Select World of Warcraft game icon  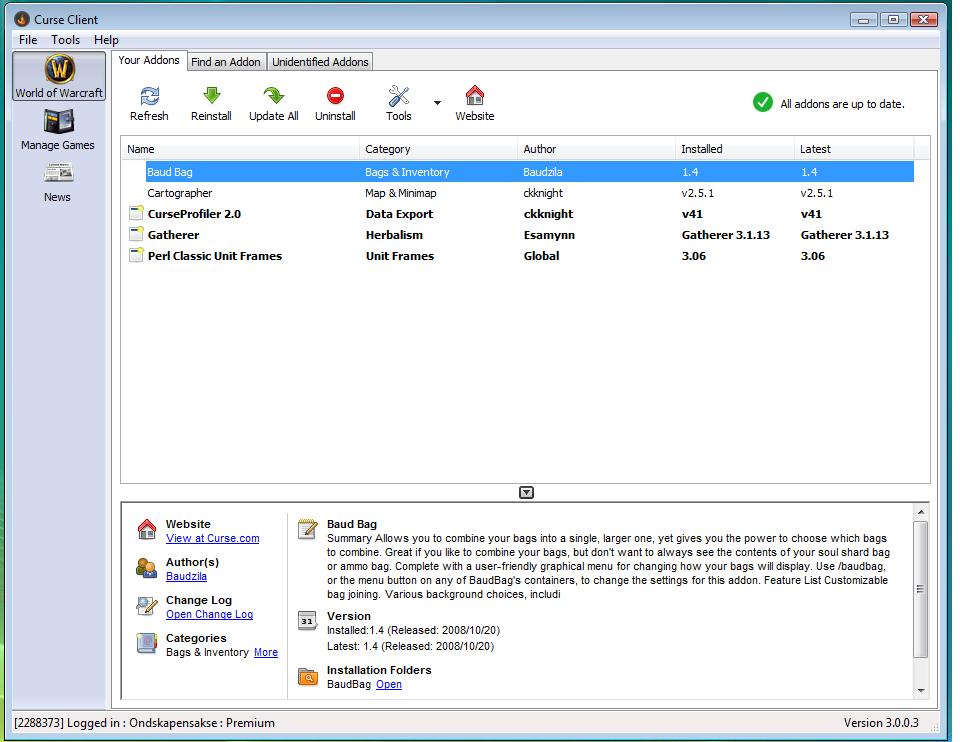(59, 76)
